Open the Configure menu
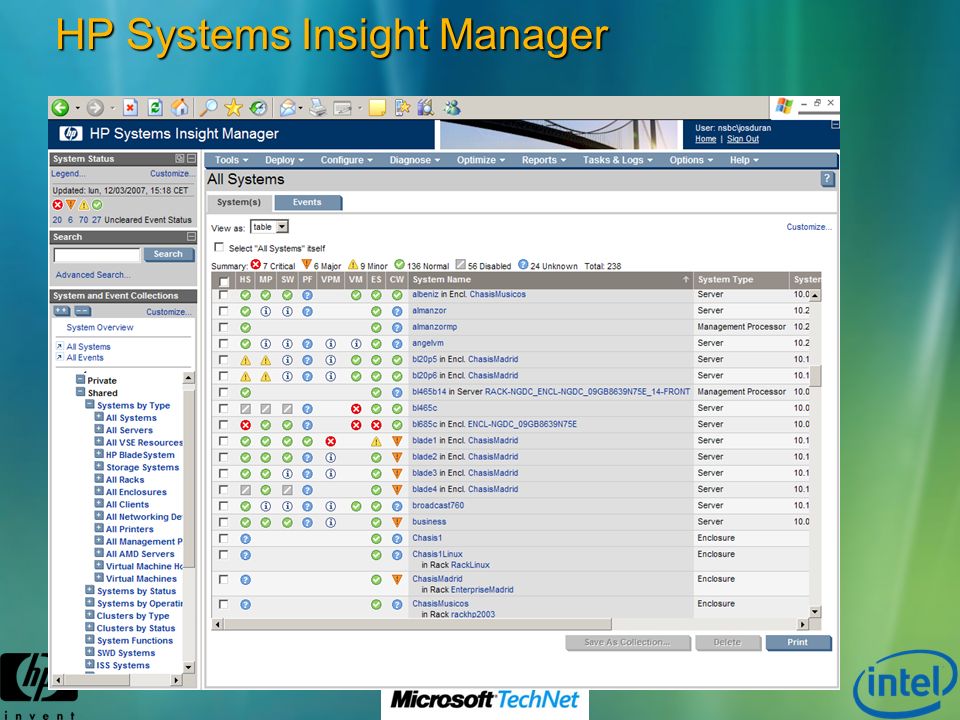 click(x=347, y=160)
